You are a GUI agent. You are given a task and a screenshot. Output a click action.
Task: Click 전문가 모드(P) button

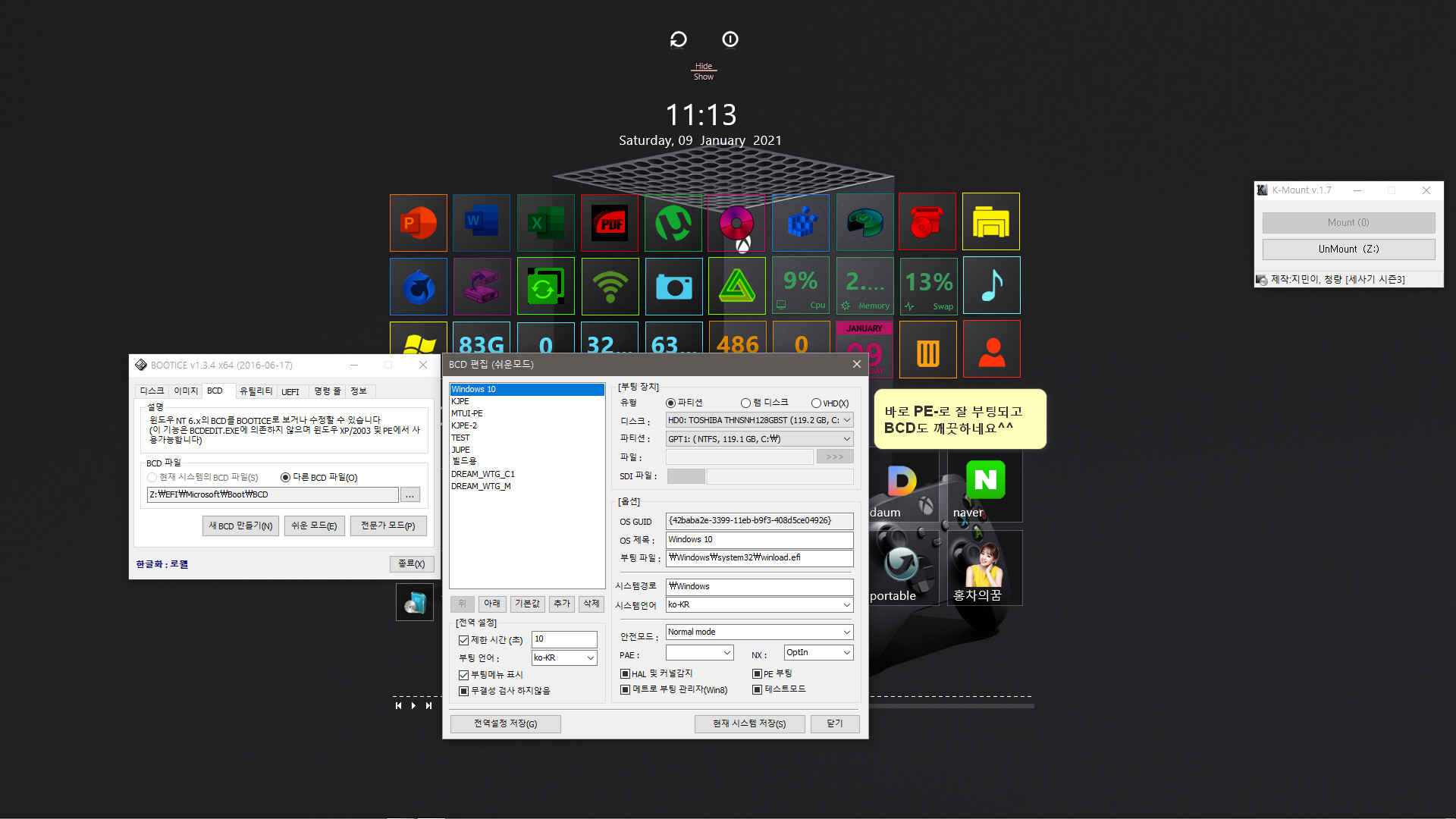(388, 526)
